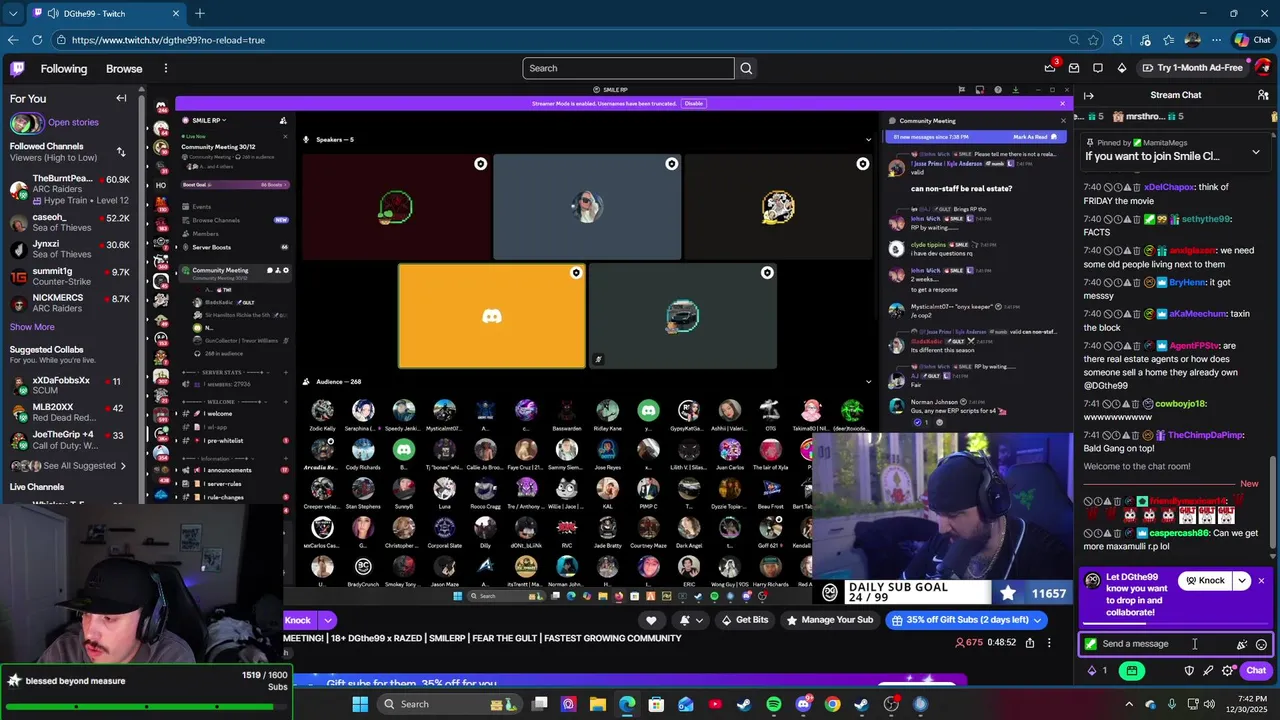
Task: Open stories link
Action: click(73, 123)
